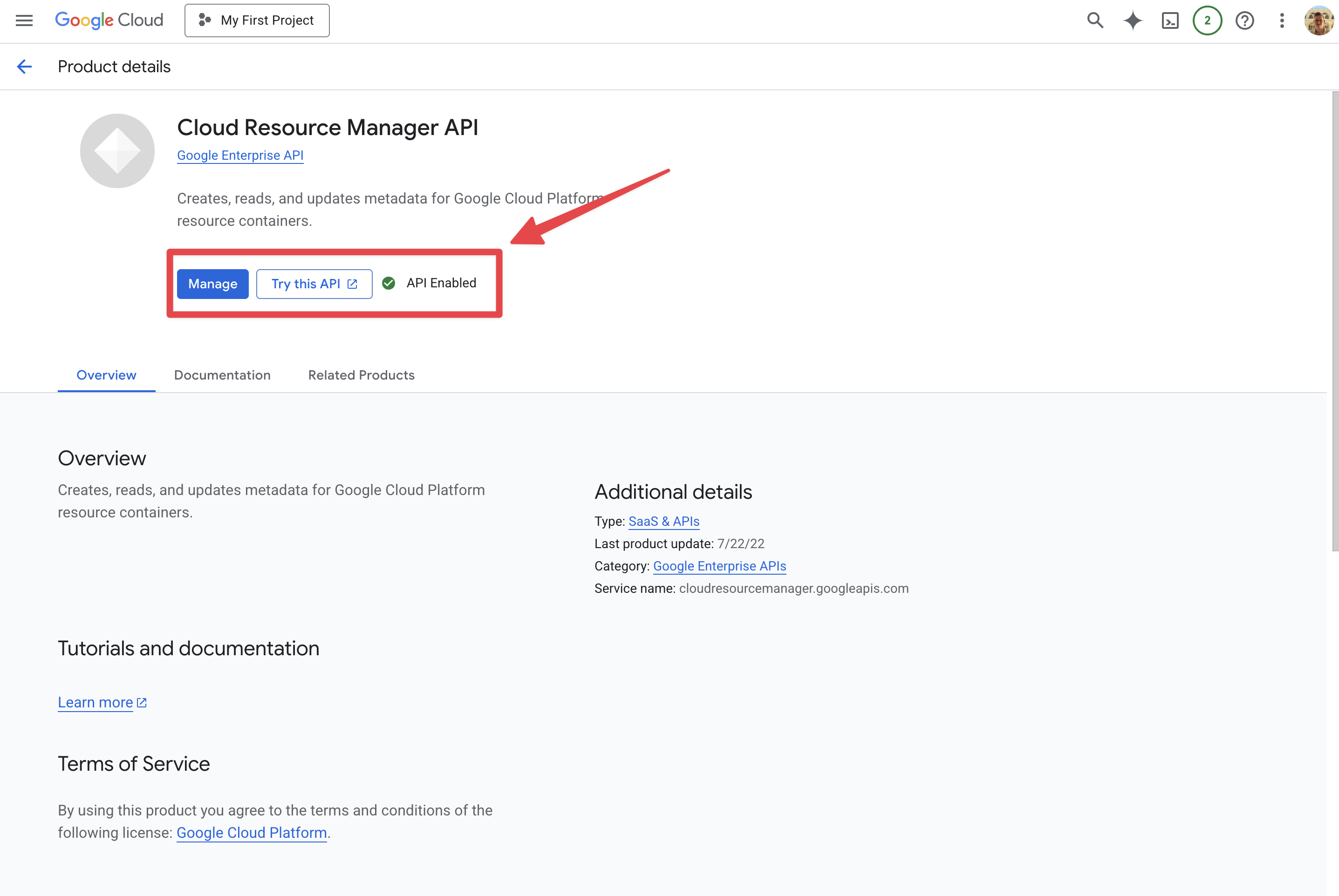Click the back arrow beside Product details
Image resolution: width=1339 pixels, height=896 pixels.
[x=24, y=66]
